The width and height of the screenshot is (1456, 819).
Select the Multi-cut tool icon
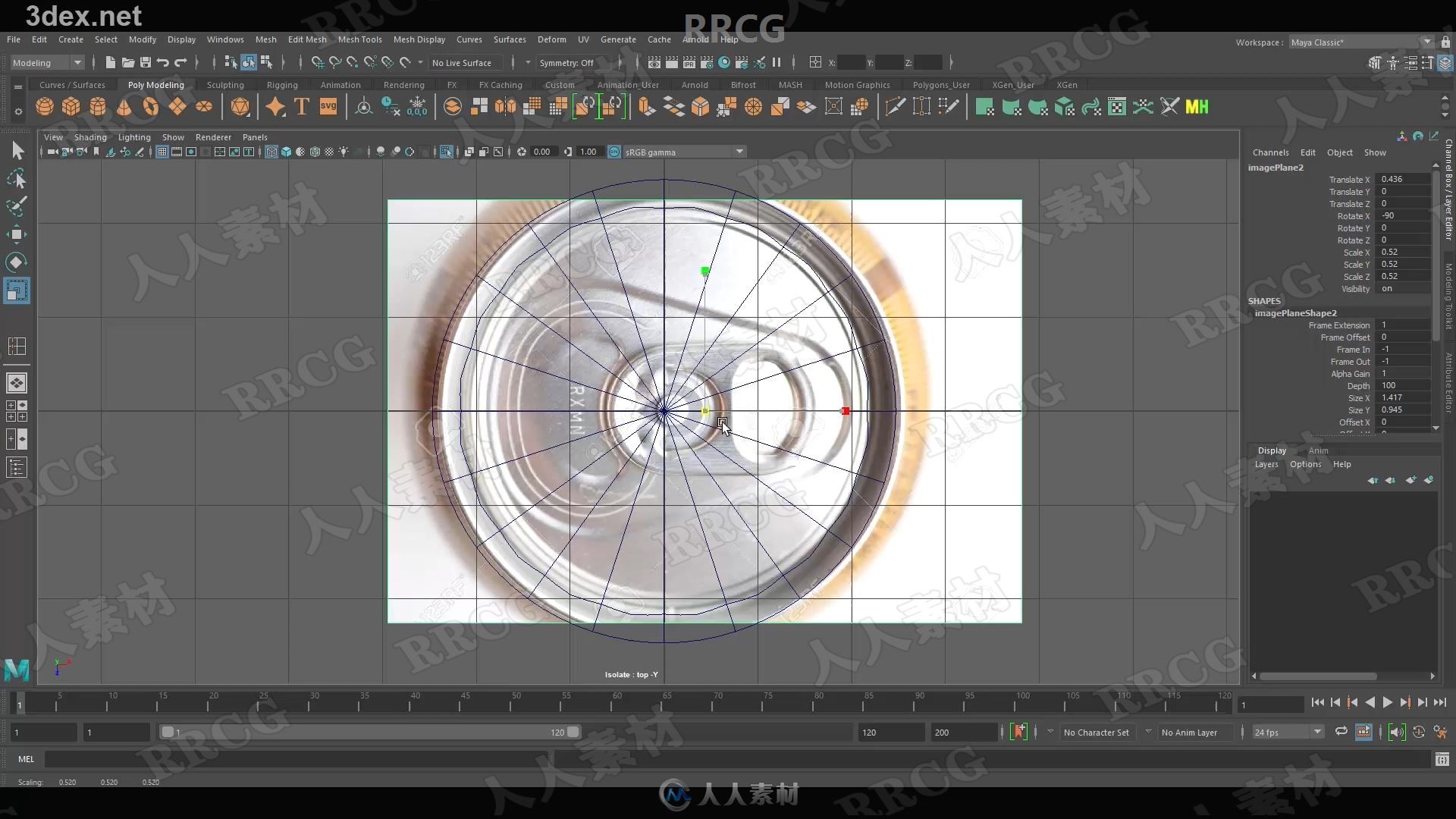pyautogui.click(x=895, y=107)
